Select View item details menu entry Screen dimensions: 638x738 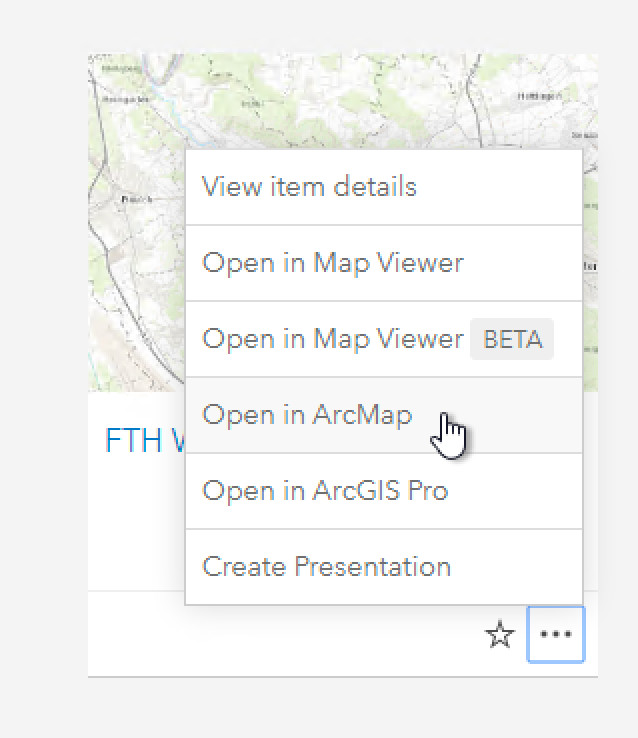click(384, 187)
